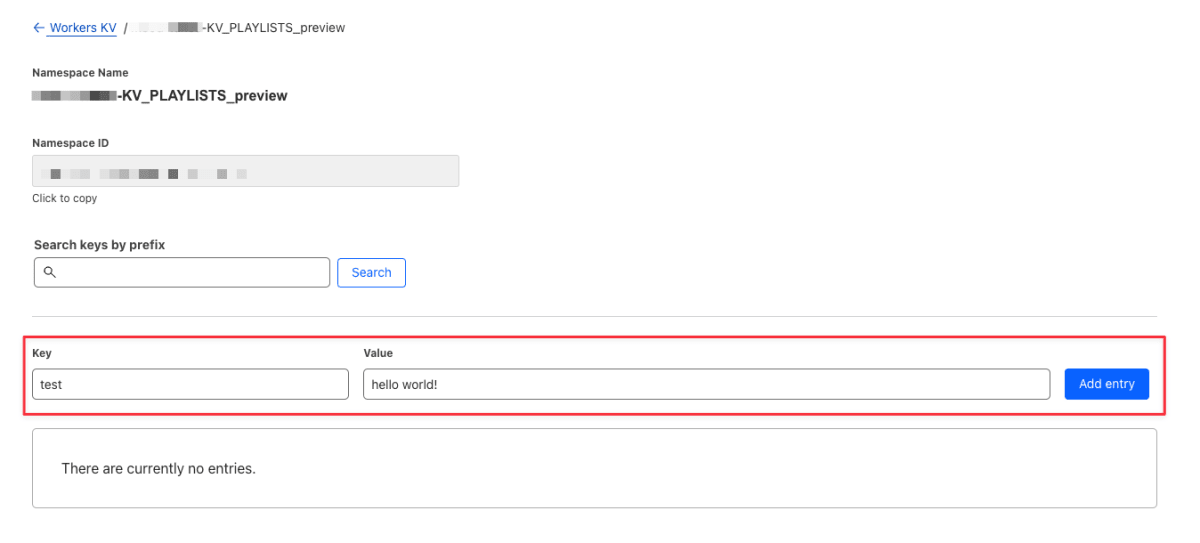Viewport: 1200px width, 543px height.
Task: Click the 'Click to copy' text
Action: (x=65, y=198)
